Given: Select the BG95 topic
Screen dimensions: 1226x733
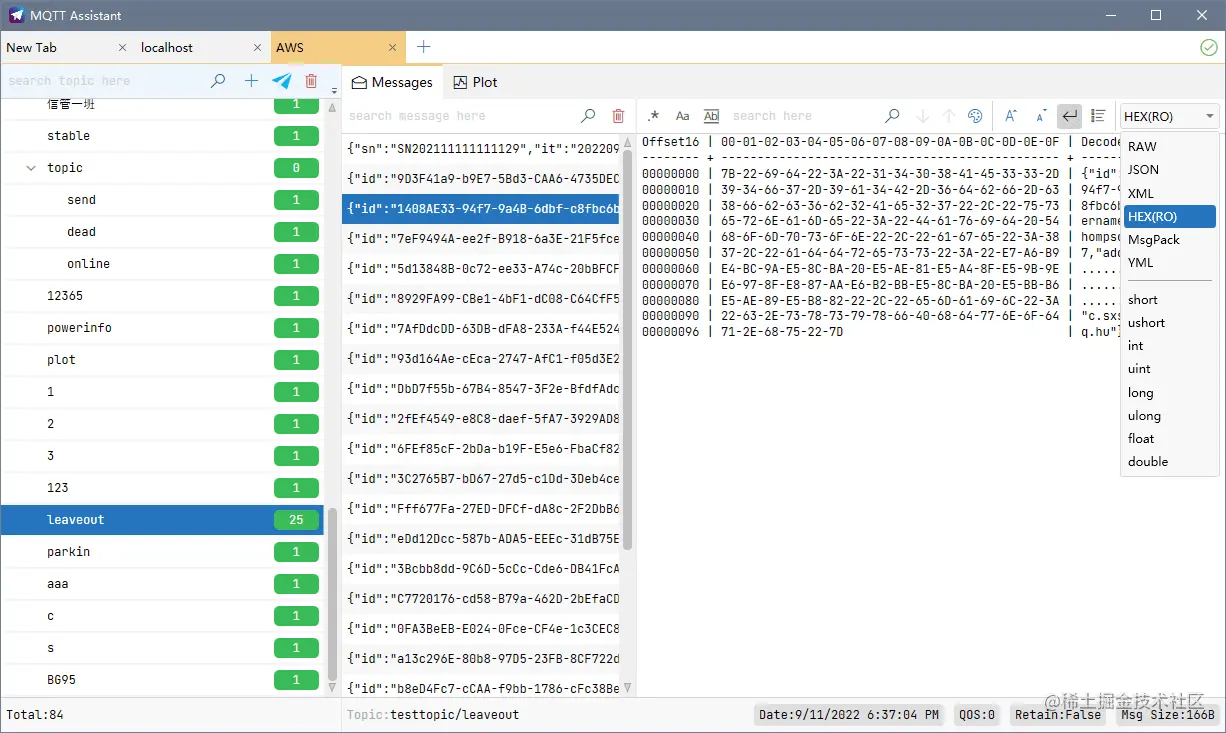Looking at the screenshot, I should coord(162,680).
